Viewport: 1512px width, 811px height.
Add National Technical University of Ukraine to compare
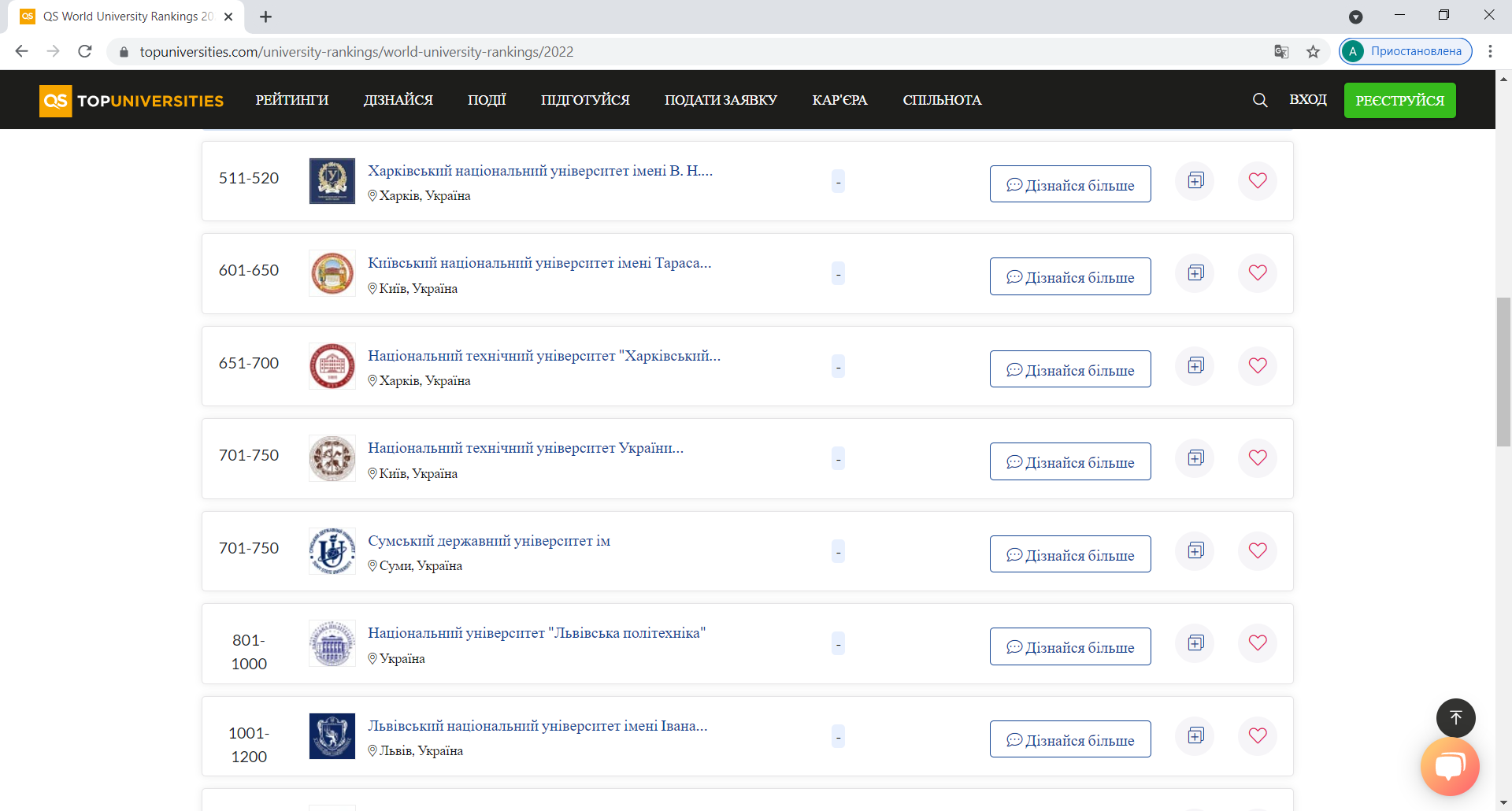tap(1195, 458)
